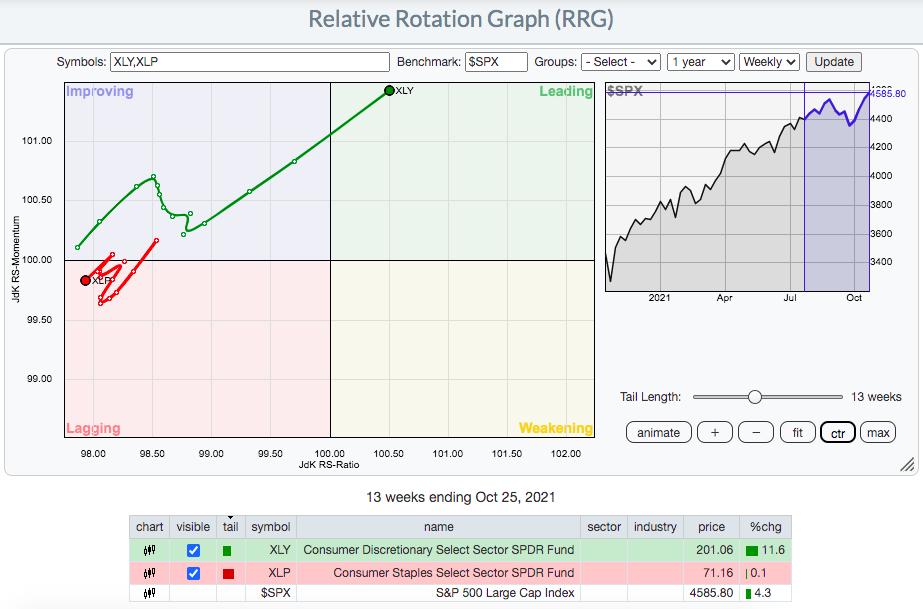
Task: Click the Tail Length slider handle
Action: coord(755,397)
